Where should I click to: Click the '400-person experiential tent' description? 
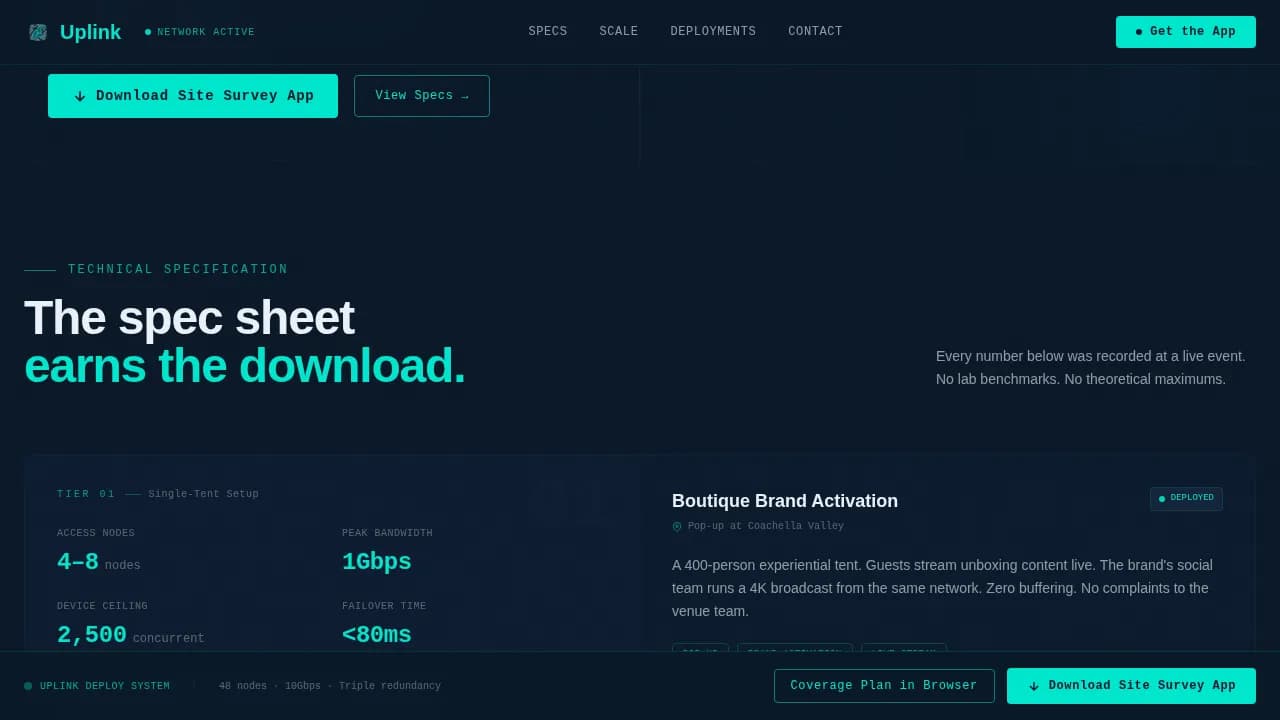942,588
